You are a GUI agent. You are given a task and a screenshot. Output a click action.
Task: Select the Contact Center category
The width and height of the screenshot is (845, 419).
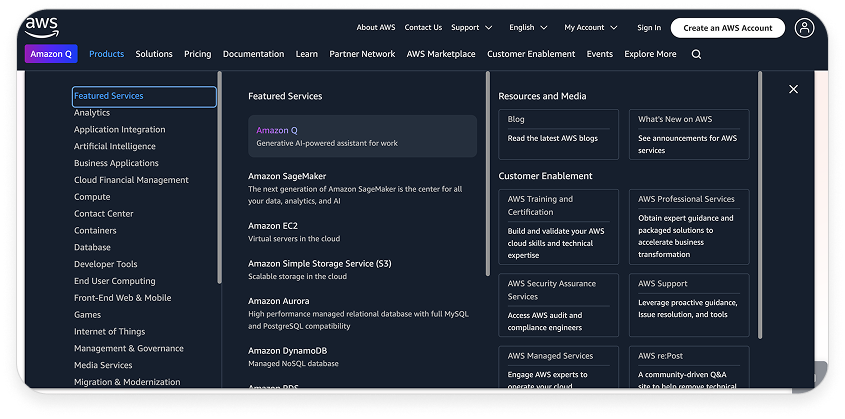pyautogui.click(x=103, y=213)
